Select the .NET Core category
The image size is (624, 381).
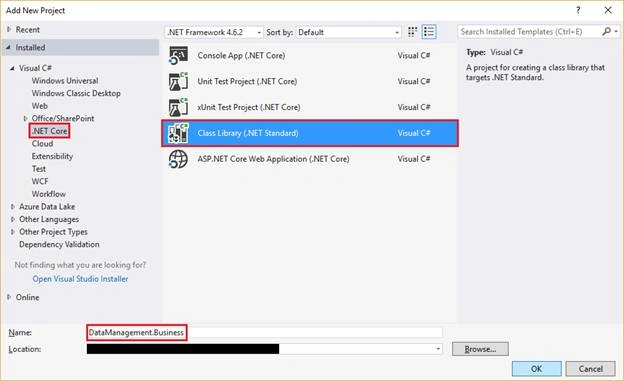(x=50, y=131)
